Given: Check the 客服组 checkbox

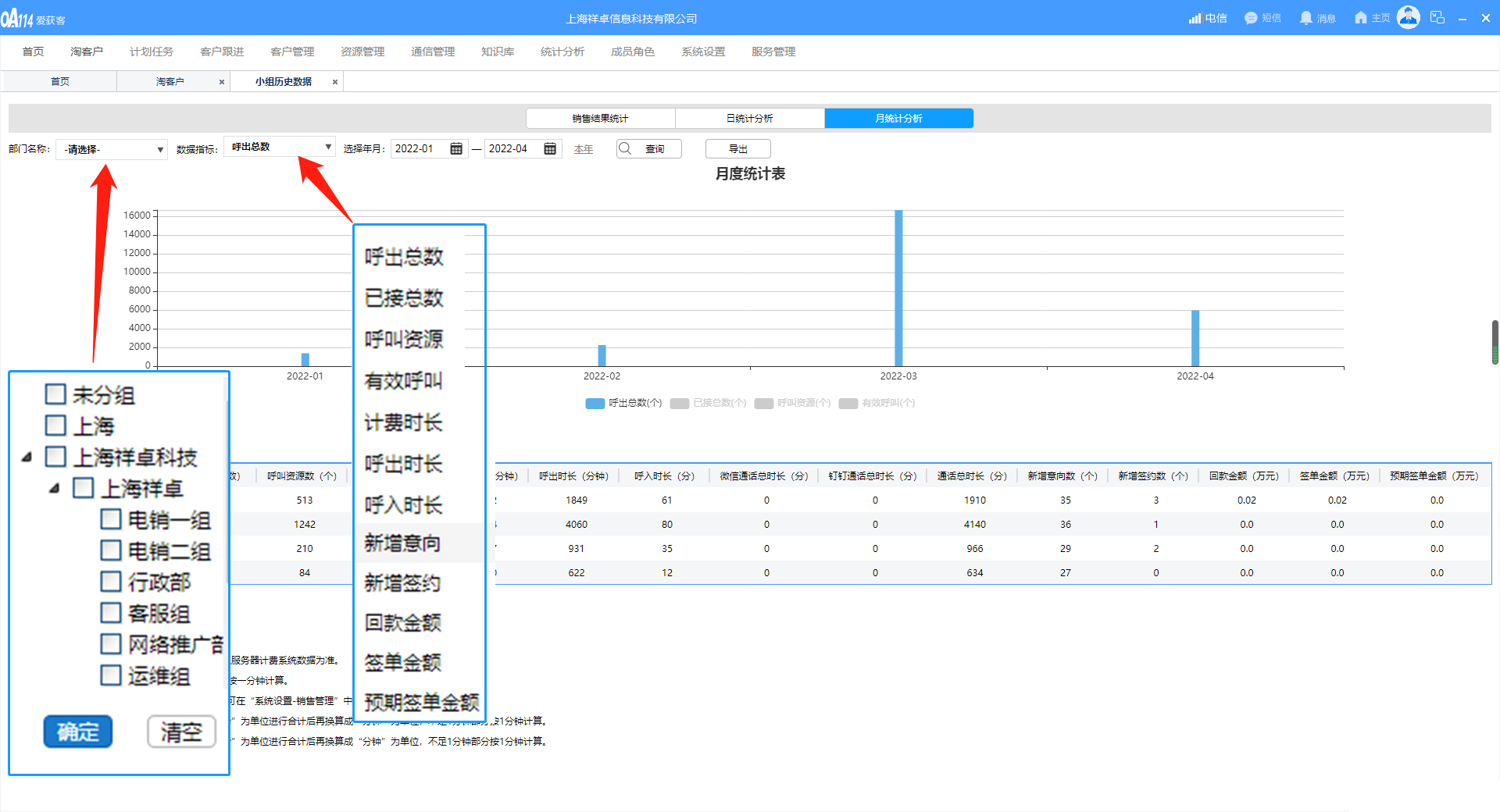Looking at the screenshot, I should pos(111,613).
